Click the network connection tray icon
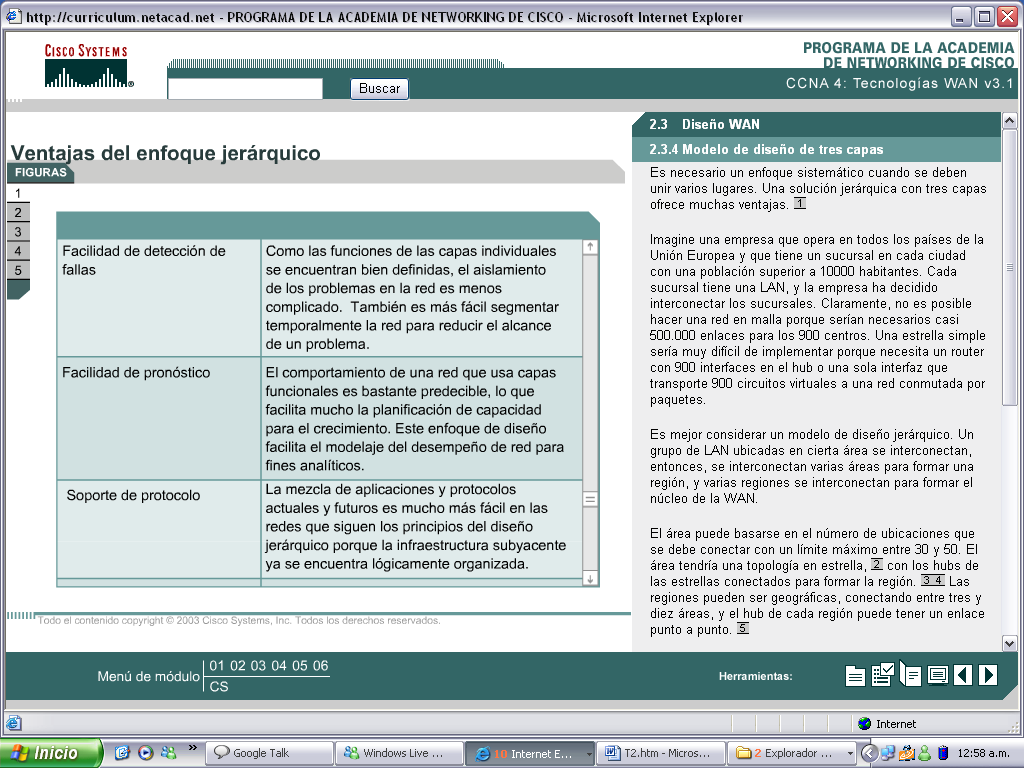This screenshot has width=1024, height=768. click(888, 753)
